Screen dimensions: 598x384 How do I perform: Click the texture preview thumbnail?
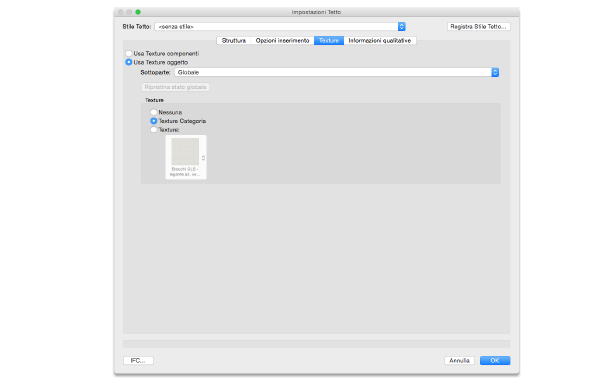click(x=185, y=151)
